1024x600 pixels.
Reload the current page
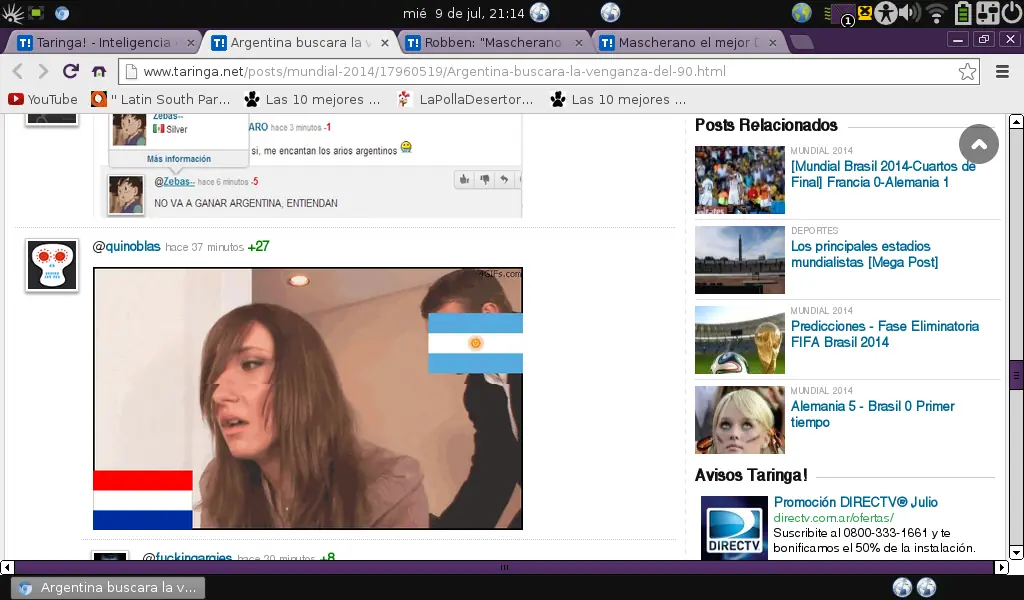pyautogui.click(x=71, y=71)
